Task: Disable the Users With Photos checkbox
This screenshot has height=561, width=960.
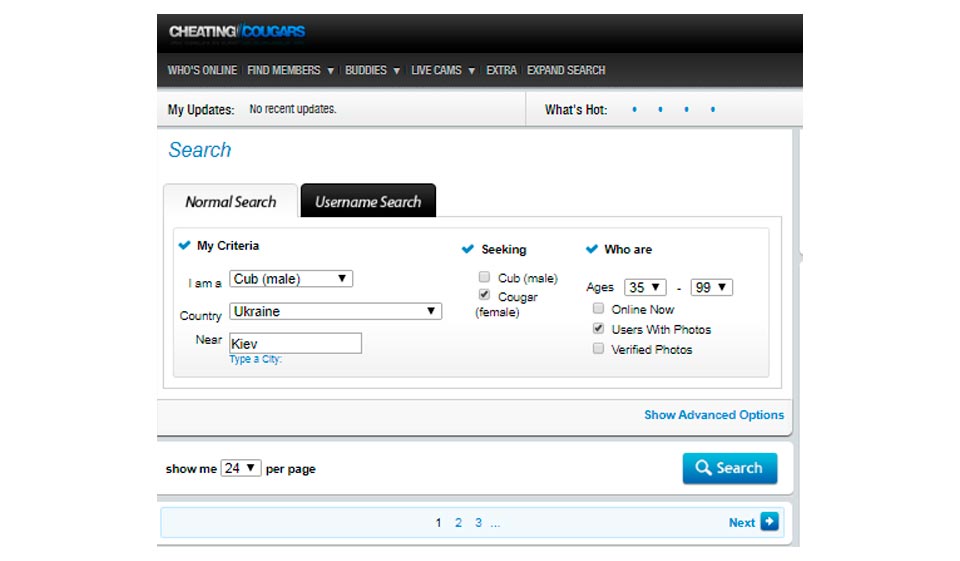Action: coord(598,329)
